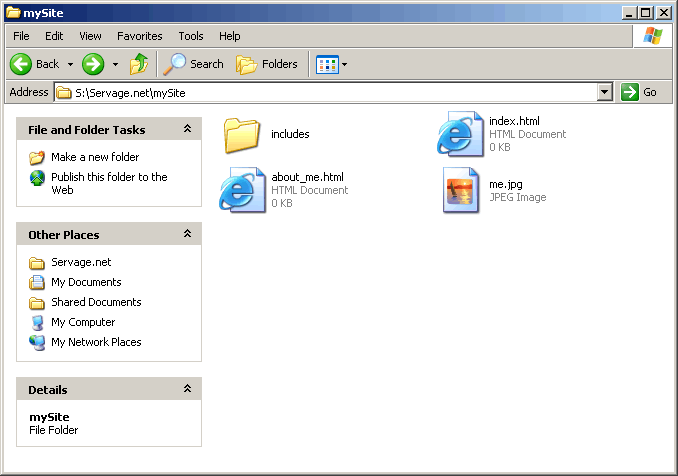
Task: Select the includes folder icon
Action: coord(242,134)
